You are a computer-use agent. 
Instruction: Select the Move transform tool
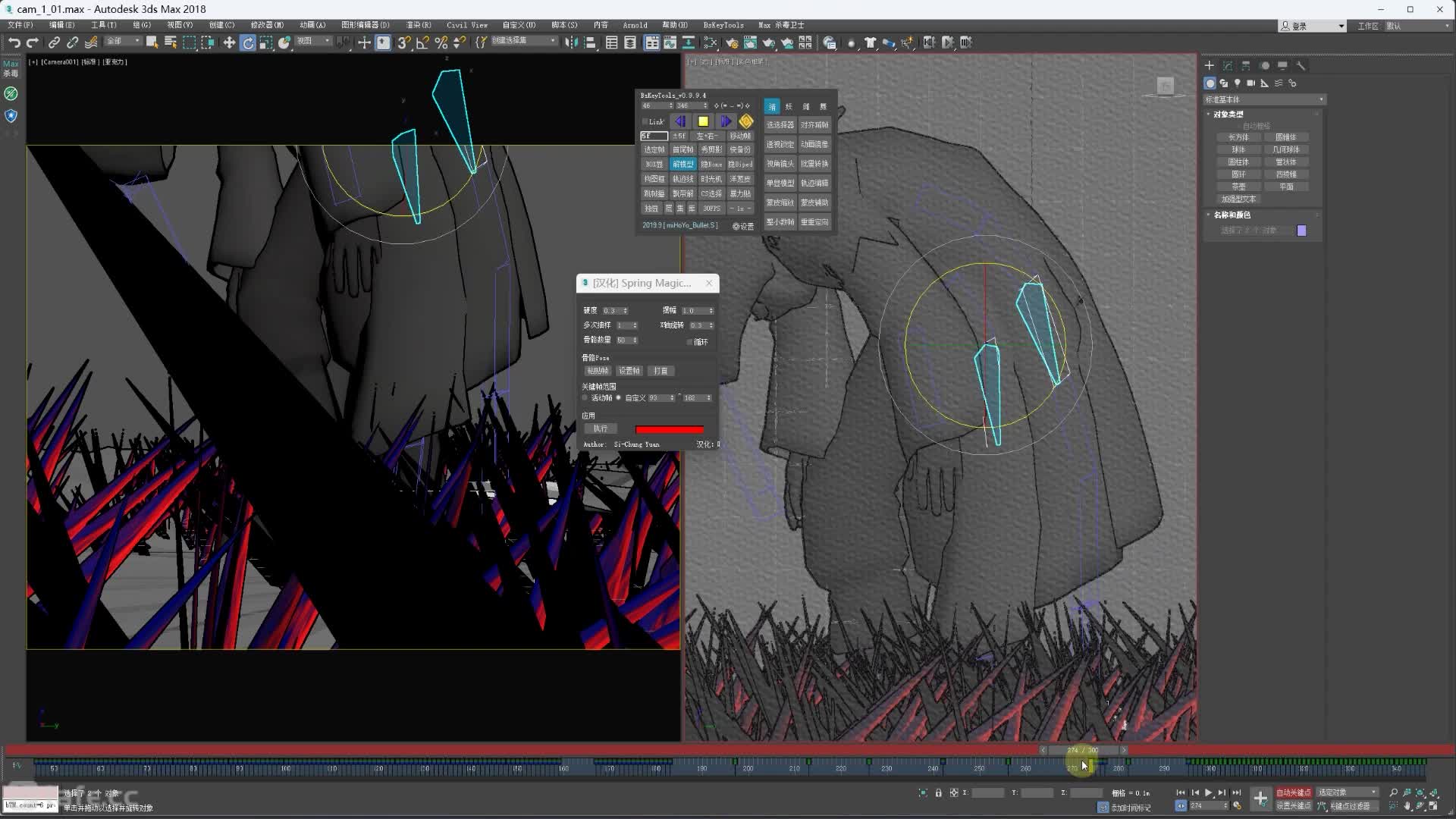coord(229,42)
